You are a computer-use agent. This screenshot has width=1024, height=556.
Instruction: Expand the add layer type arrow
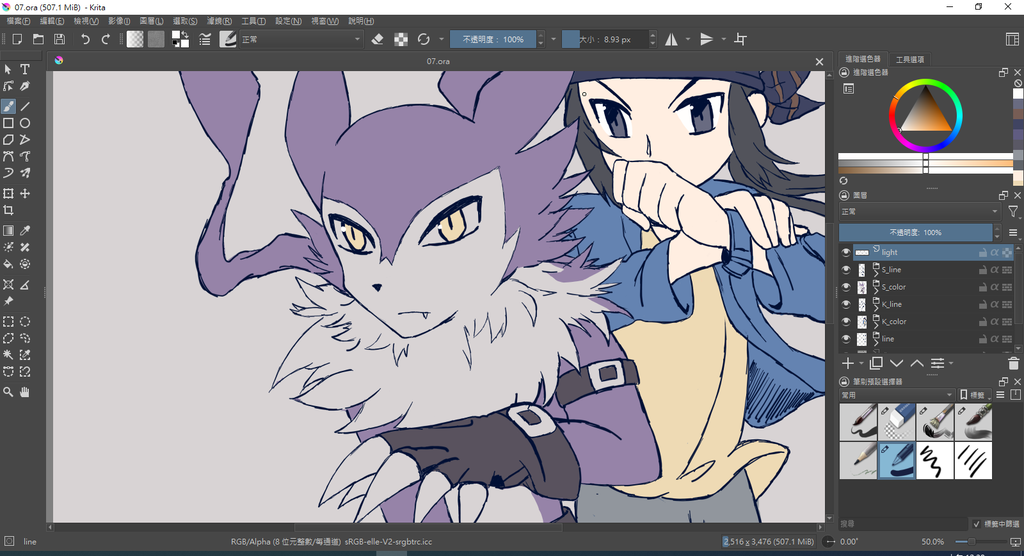click(861, 363)
